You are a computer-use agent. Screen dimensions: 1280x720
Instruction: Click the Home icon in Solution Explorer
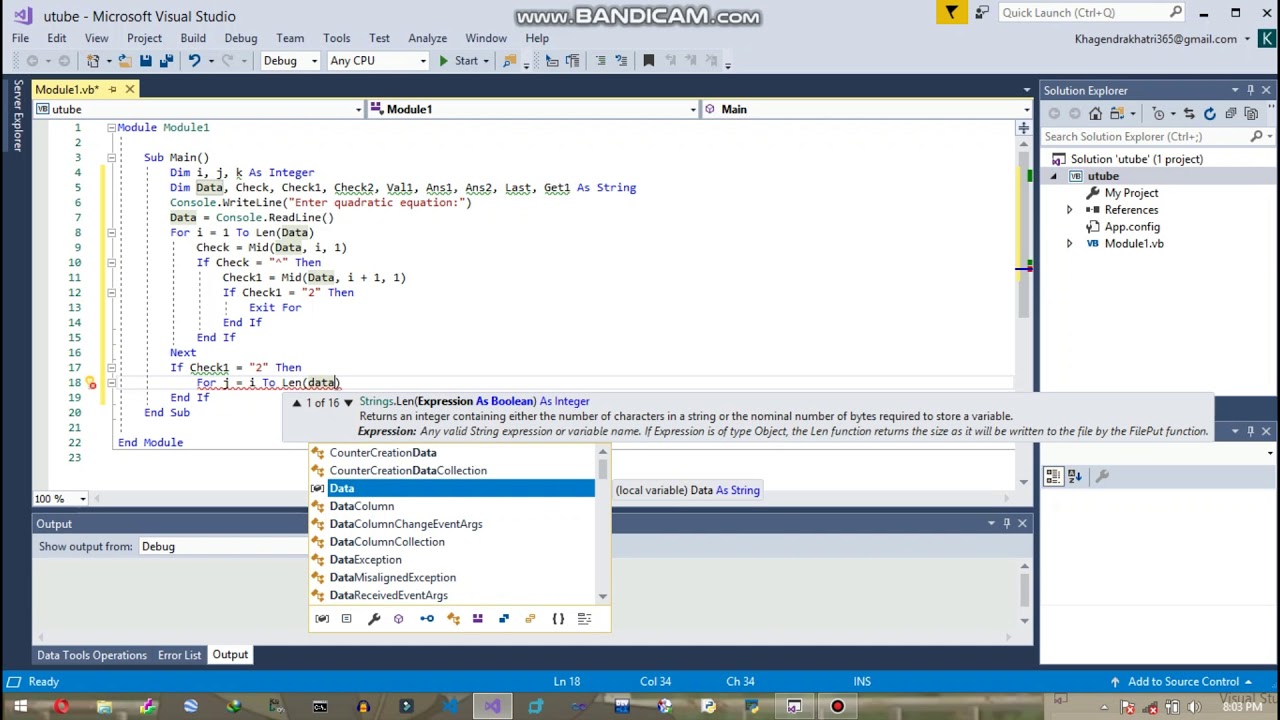pos(1096,113)
